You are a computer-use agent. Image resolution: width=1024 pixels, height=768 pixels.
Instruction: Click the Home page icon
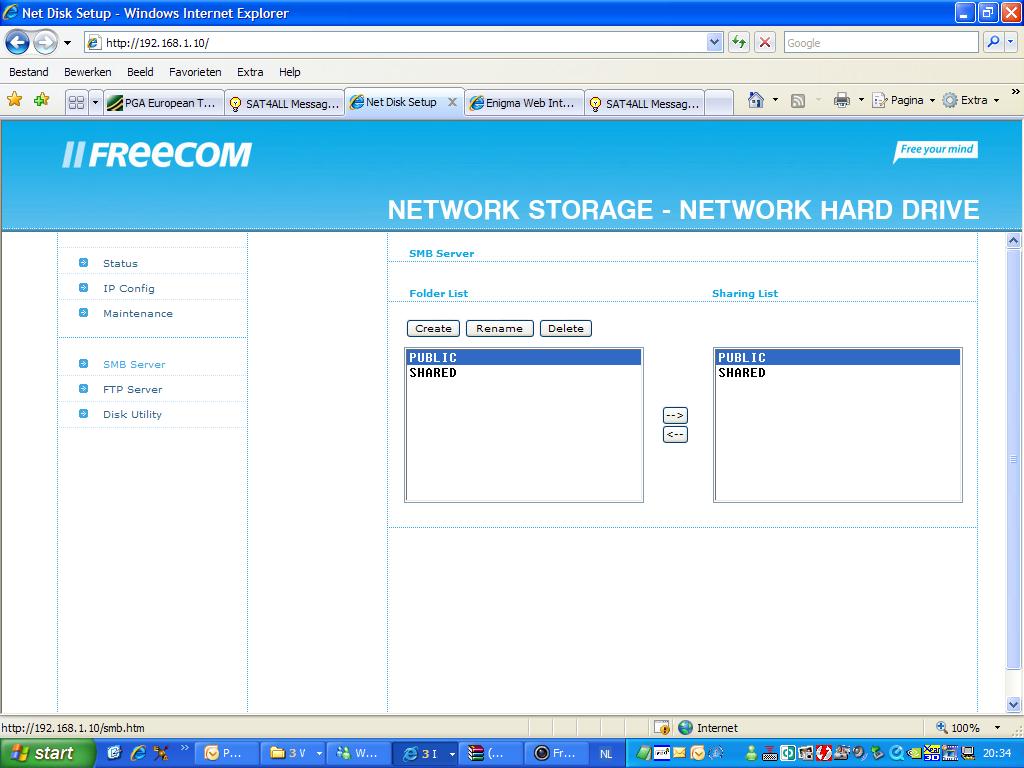756,100
